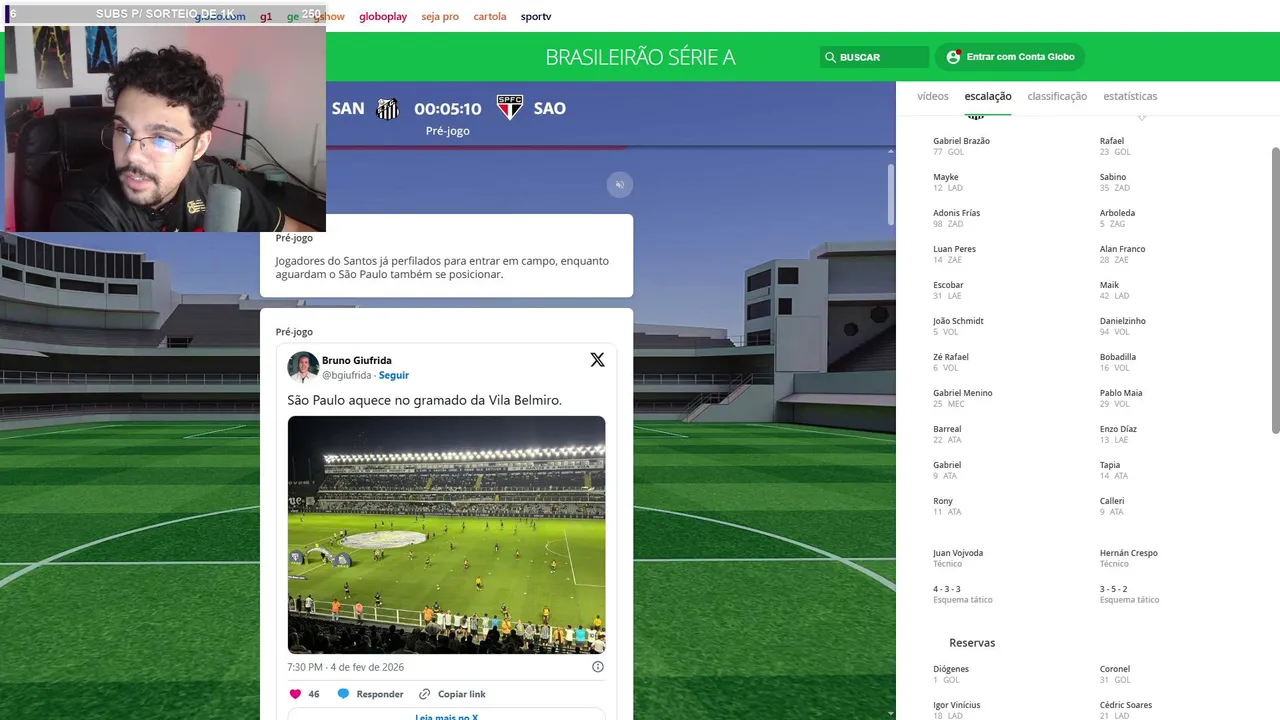
Task: Open cartola in top navigation
Action: 490,17
